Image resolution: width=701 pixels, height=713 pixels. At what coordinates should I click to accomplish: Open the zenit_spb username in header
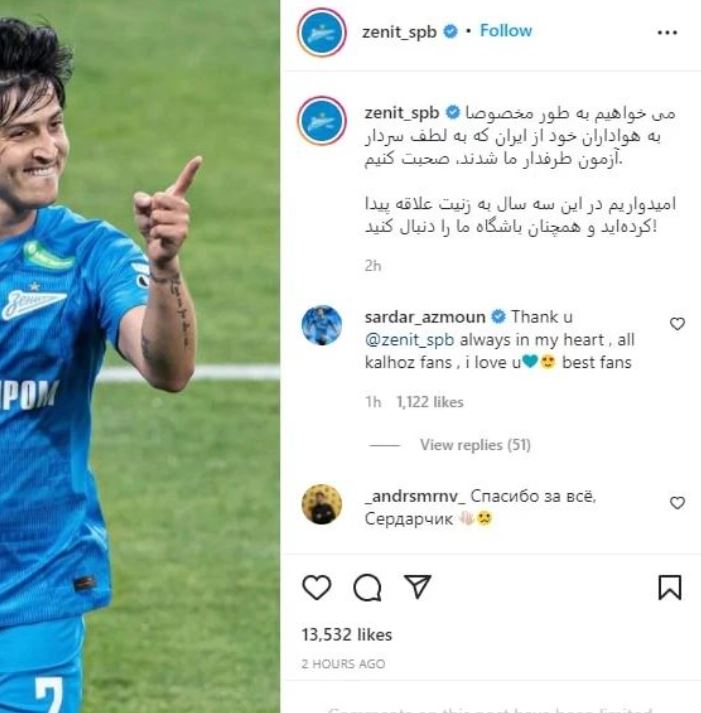coord(399,32)
